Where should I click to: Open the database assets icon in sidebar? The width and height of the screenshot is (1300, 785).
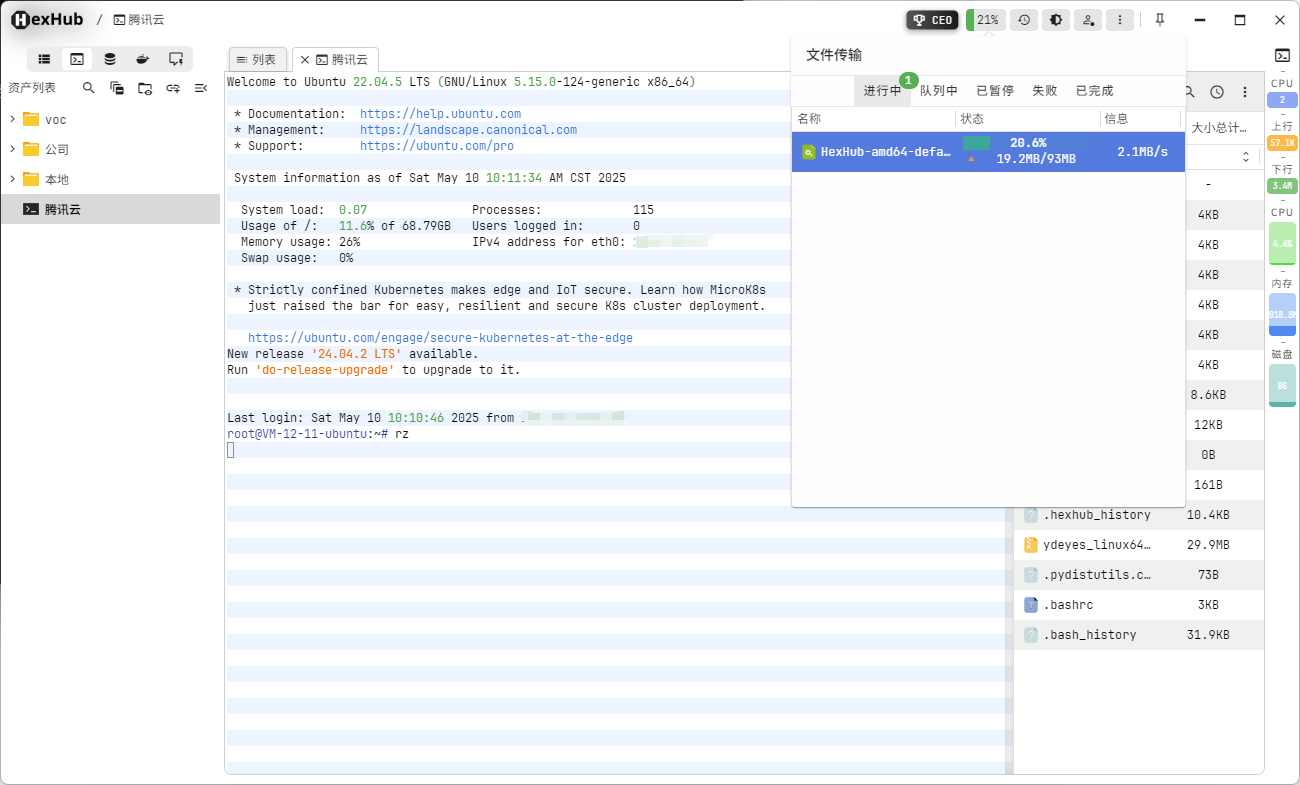(110, 59)
